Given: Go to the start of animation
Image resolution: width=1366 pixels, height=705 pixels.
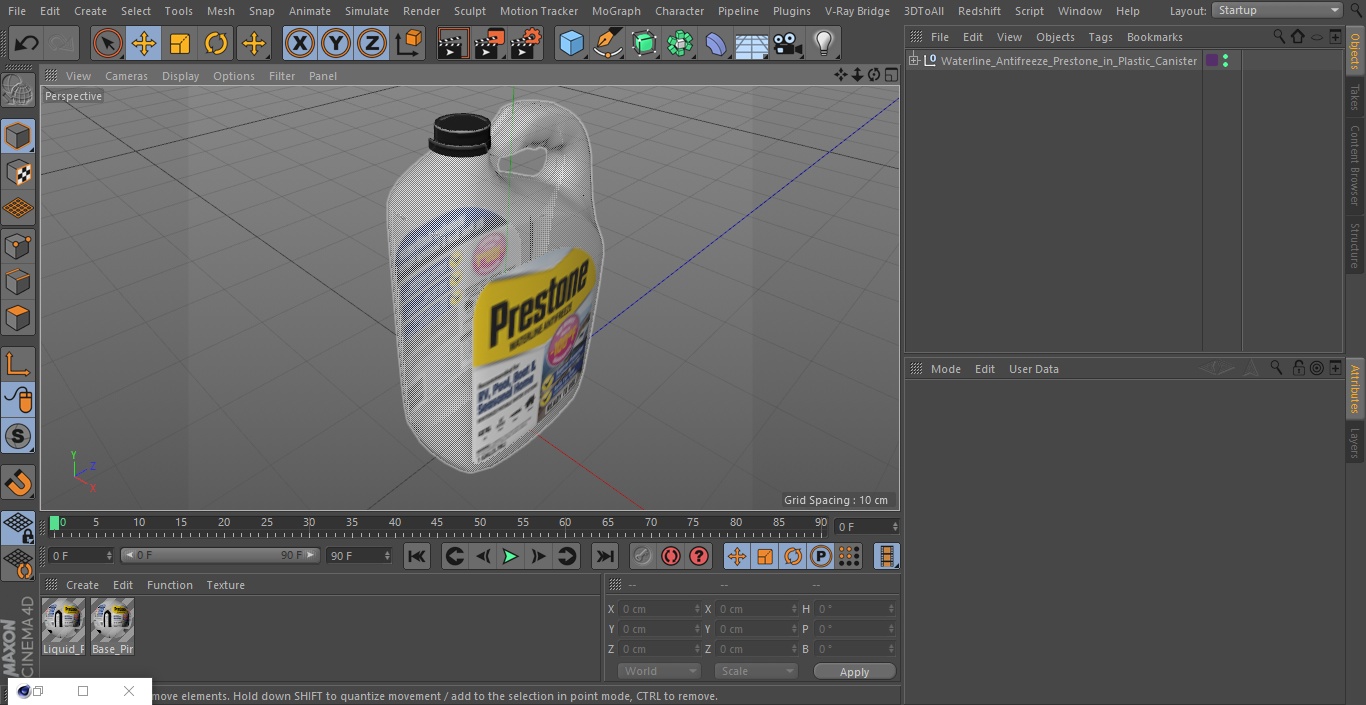Looking at the screenshot, I should coord(417,556).
